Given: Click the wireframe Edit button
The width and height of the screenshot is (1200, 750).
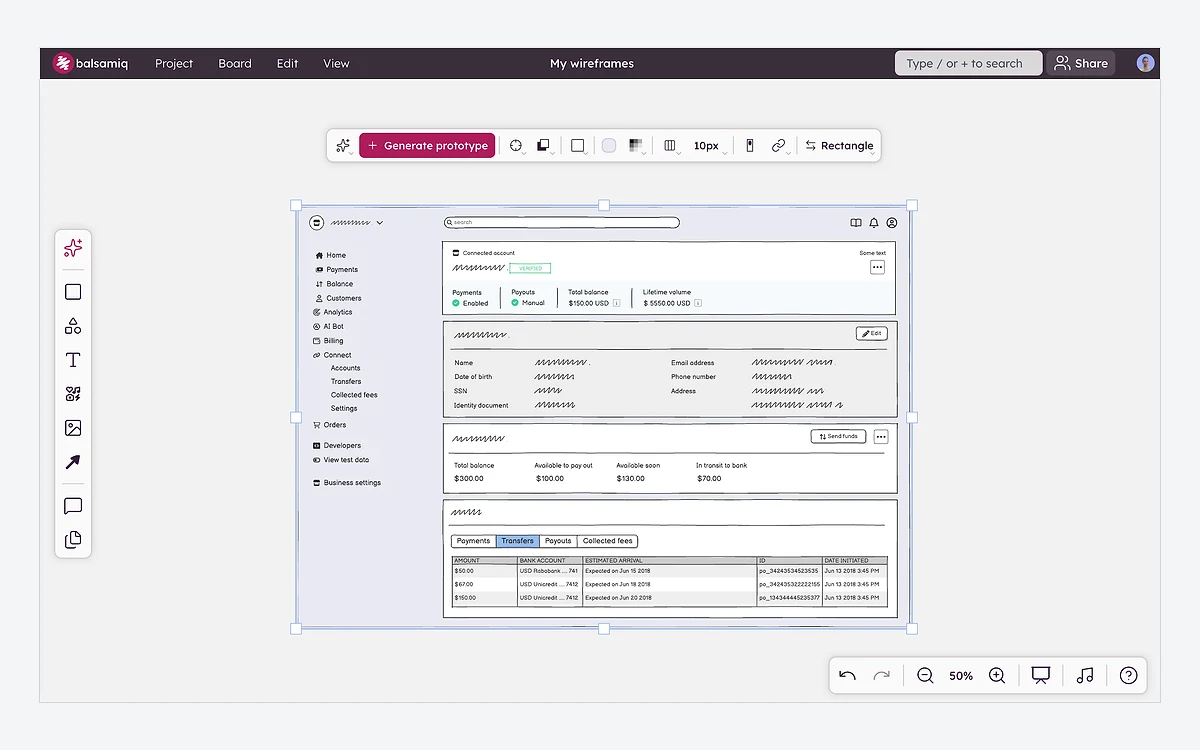Looking at the screenshot, I should 872,333.
